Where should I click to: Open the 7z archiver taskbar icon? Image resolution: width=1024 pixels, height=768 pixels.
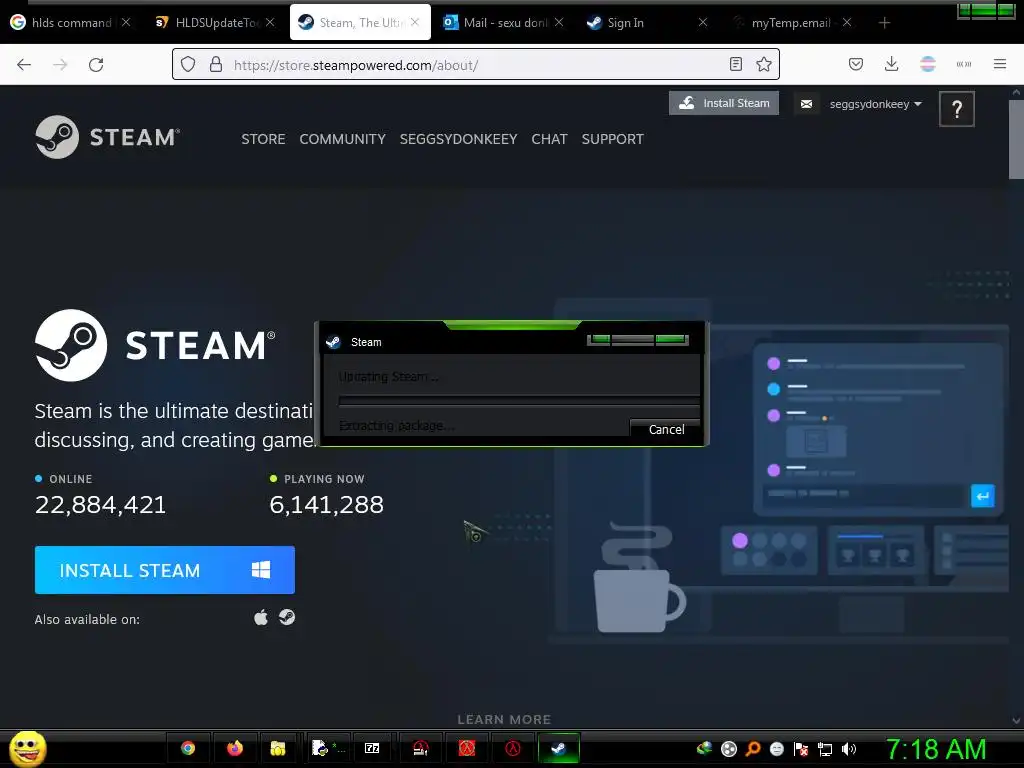point(372,748)
